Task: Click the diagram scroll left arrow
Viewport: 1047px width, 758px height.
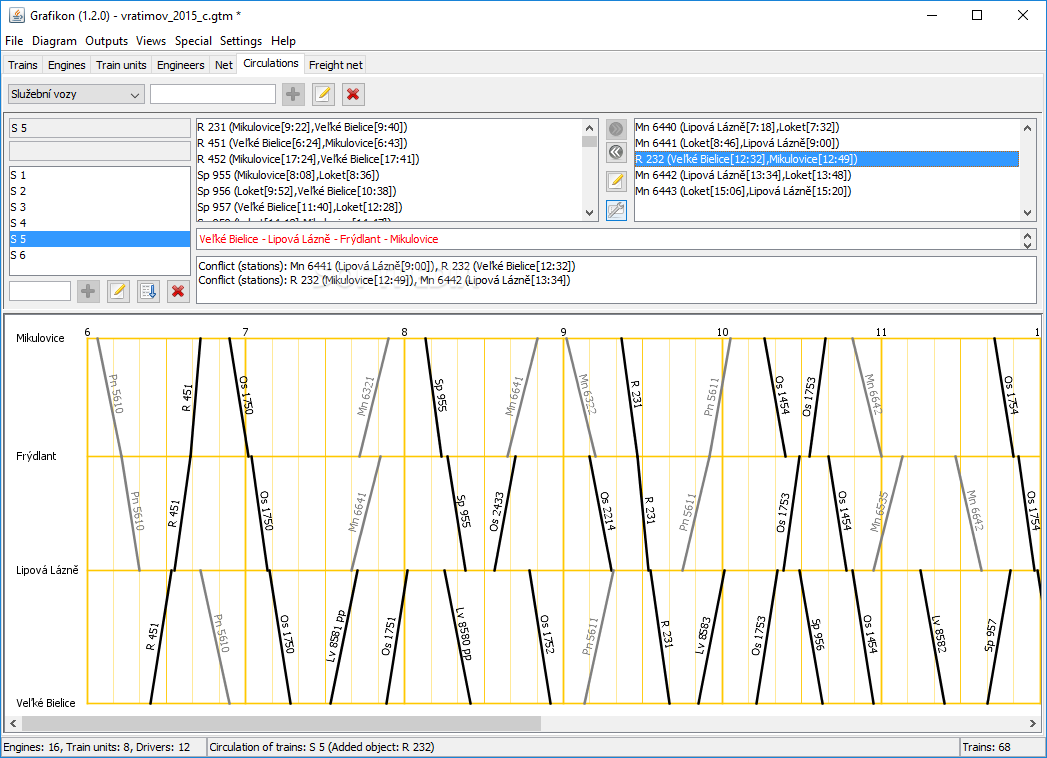Action: point(13,723)
